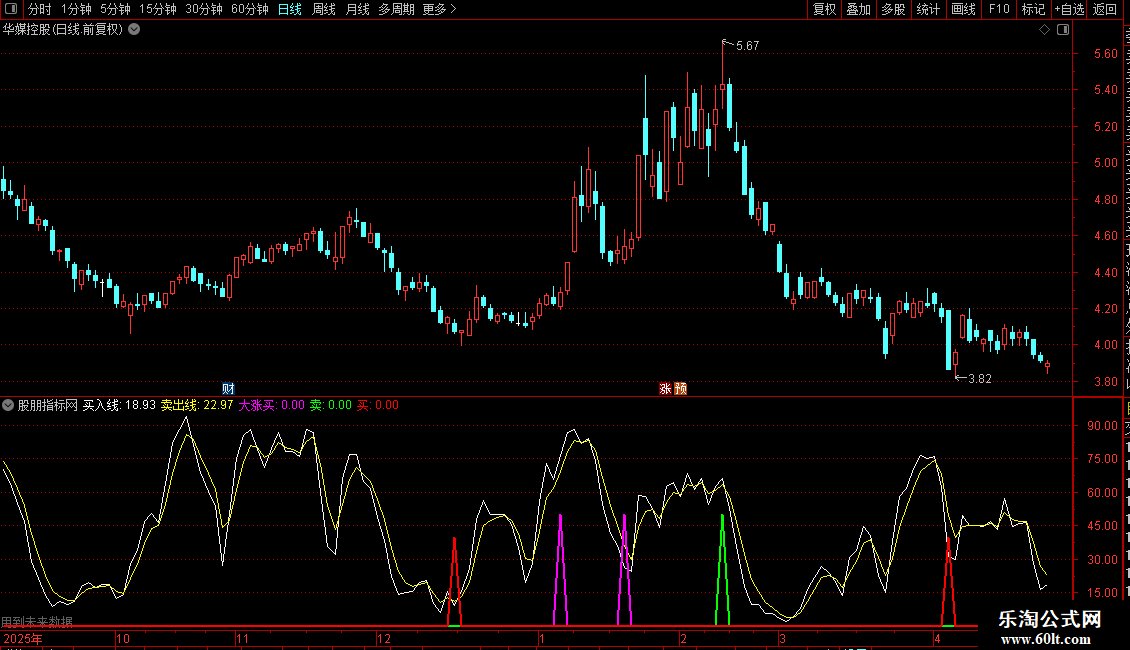The width and height of the screenshot is (1130, 650).
Task: Open dropdown beside 华媒控股 chart title
Action: pyautogui.click(x=134, y=30)
